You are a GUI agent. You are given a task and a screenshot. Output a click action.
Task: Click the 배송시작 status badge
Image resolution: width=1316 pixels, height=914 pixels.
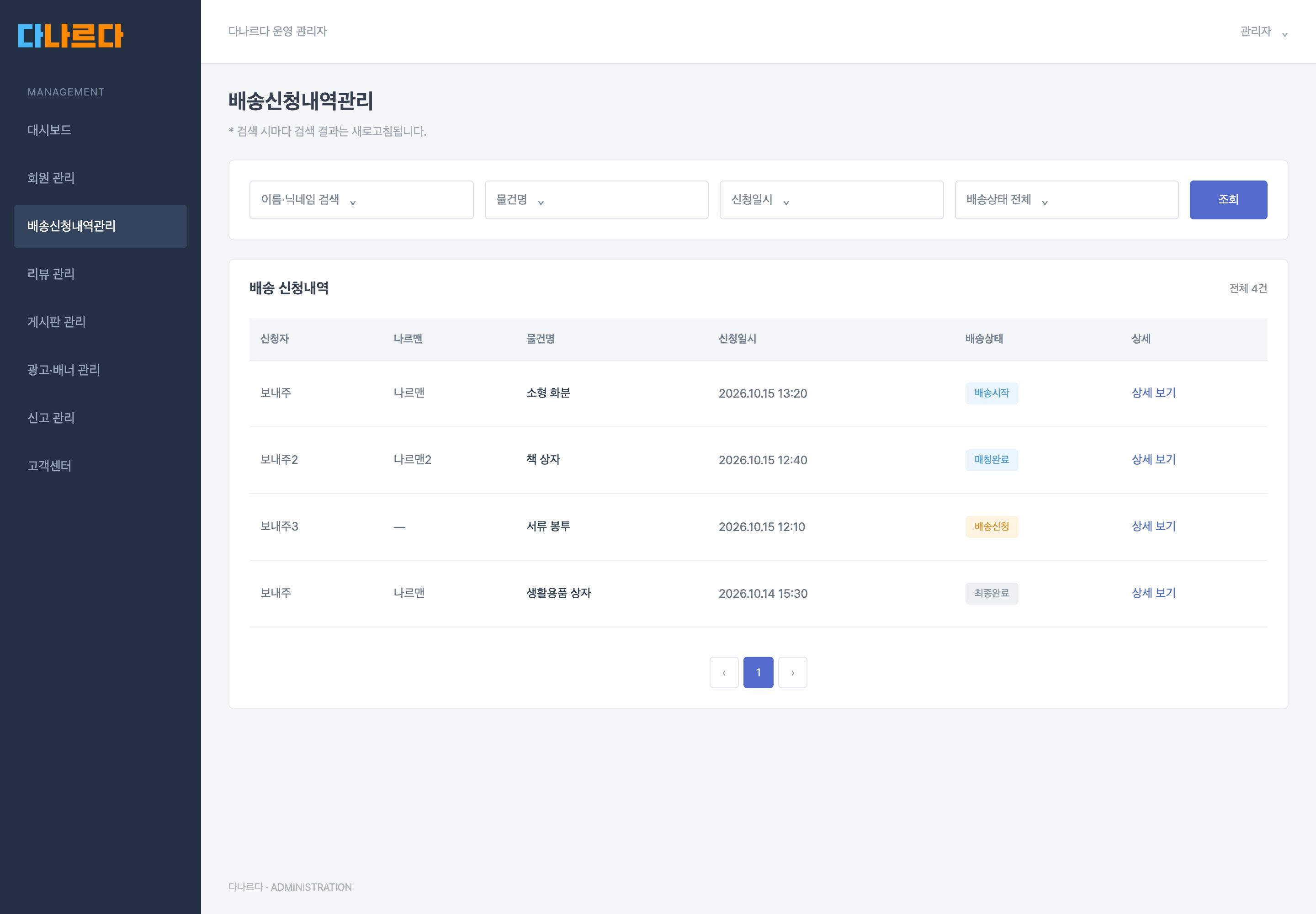pos(992,393)
